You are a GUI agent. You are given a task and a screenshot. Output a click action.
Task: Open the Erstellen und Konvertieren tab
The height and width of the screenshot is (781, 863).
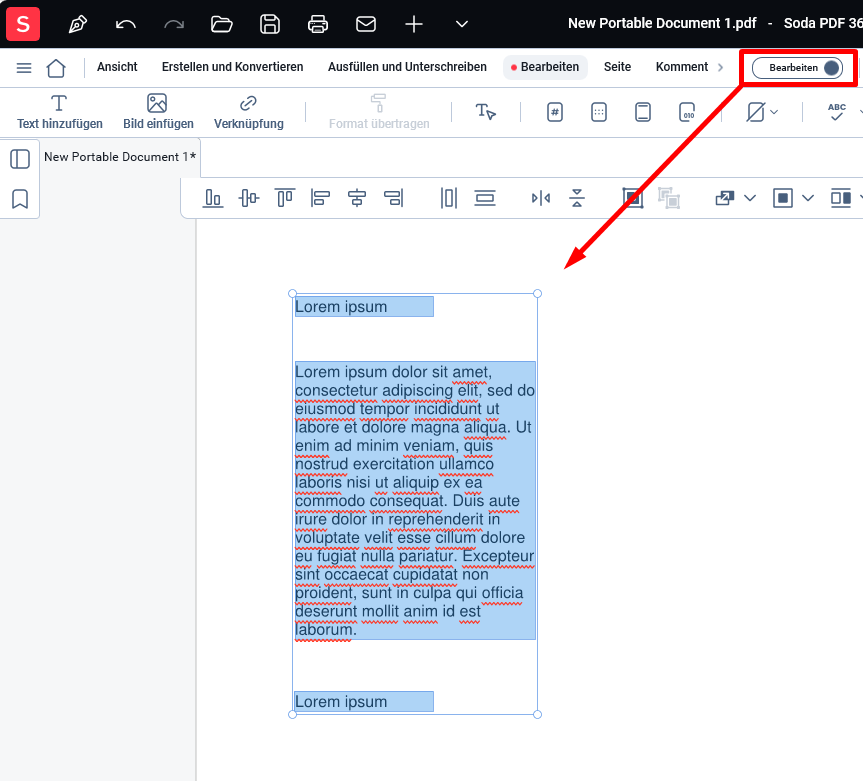(x=232, y=67)
